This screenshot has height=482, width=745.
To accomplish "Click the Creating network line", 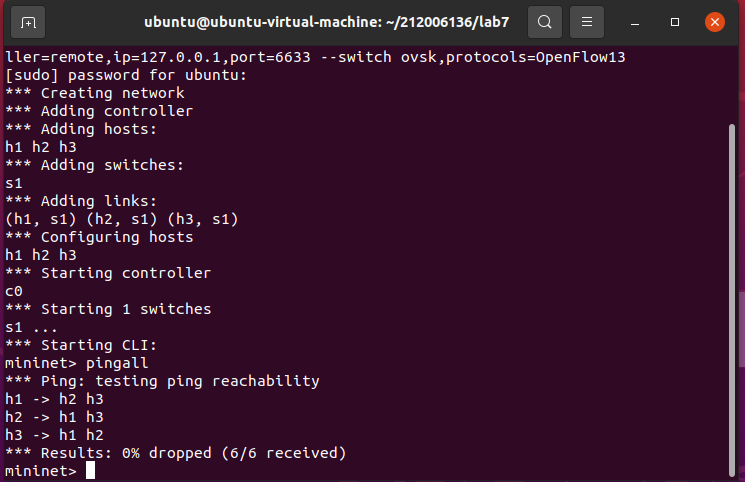I will (x=95, y=93).
